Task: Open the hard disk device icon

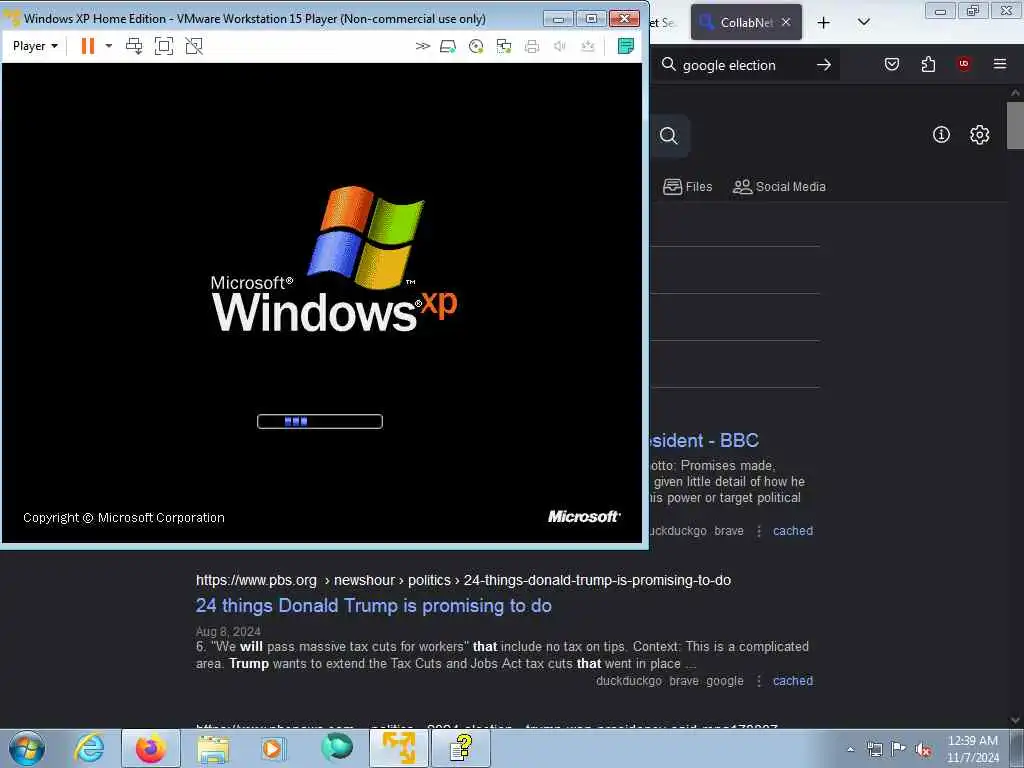Action: pyautogui.click(x=448, y=46)
